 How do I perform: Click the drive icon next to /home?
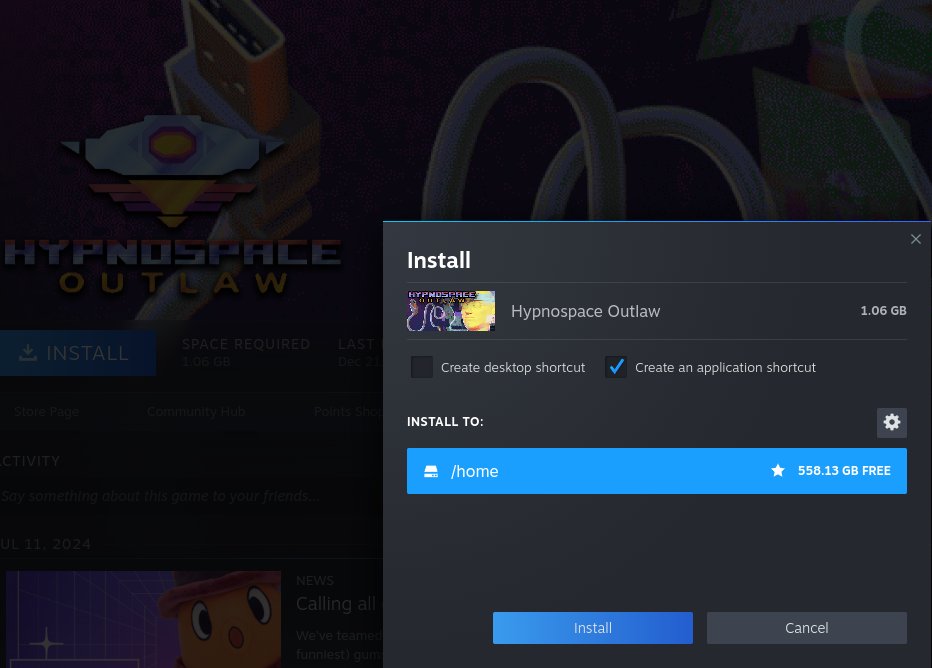pyautogui.click(x=431, y=471)
